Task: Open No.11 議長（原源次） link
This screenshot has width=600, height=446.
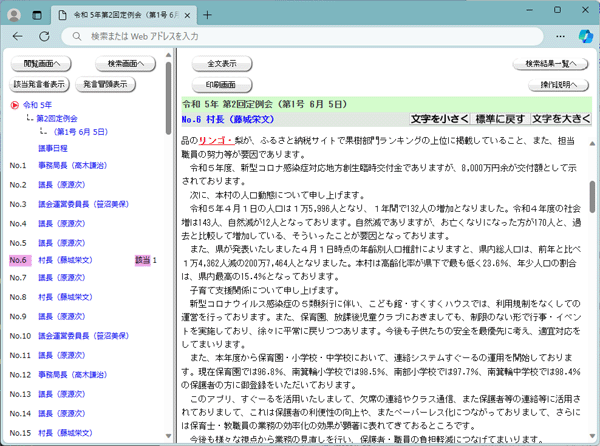Action: click(62, 355)
